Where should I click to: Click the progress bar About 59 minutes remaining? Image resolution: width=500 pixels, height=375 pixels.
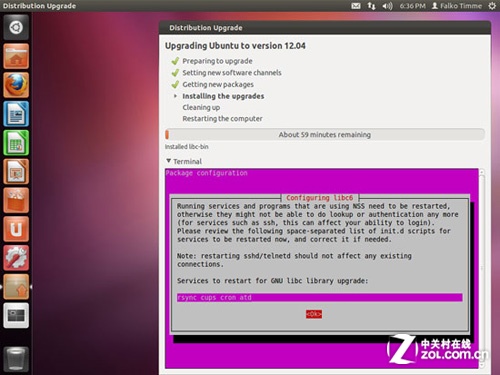pos(325,135)
